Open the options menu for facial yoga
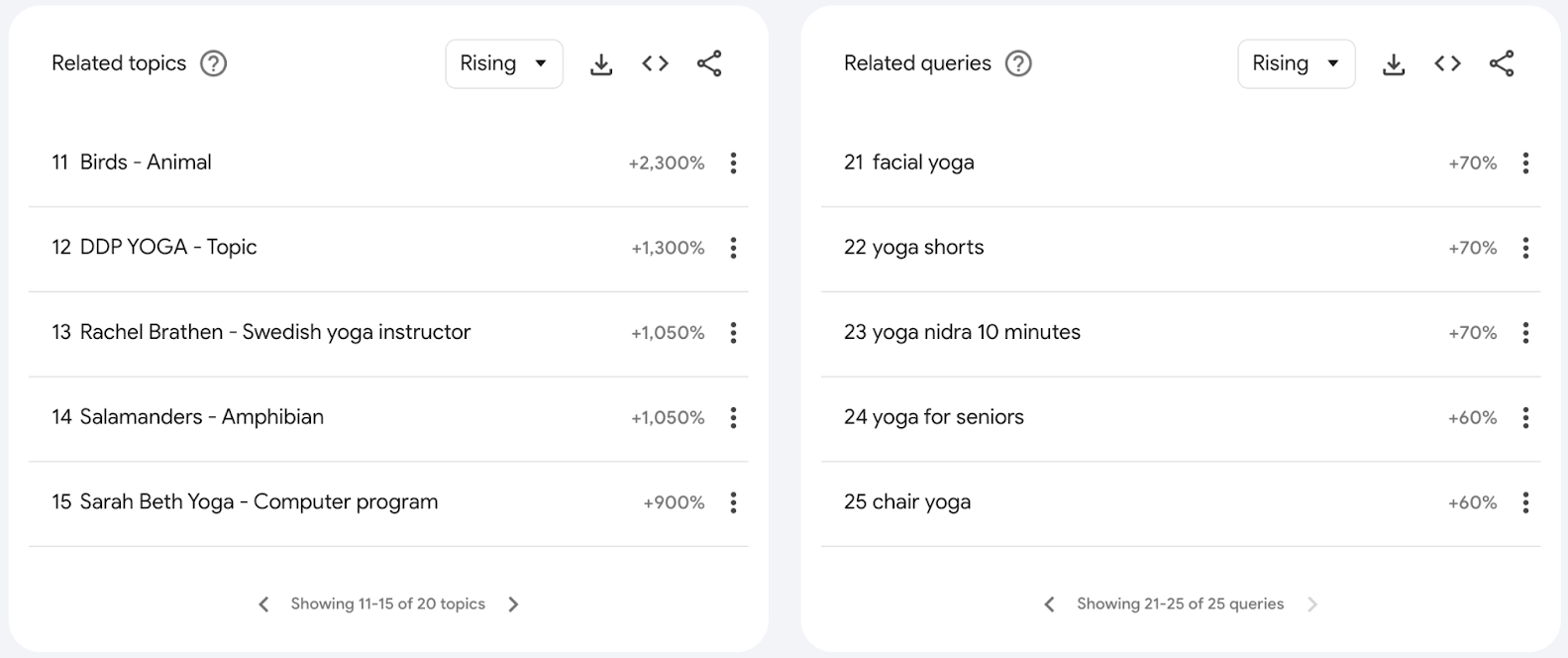This screenshot has width=1568, height=658. tap(1525, 163)
